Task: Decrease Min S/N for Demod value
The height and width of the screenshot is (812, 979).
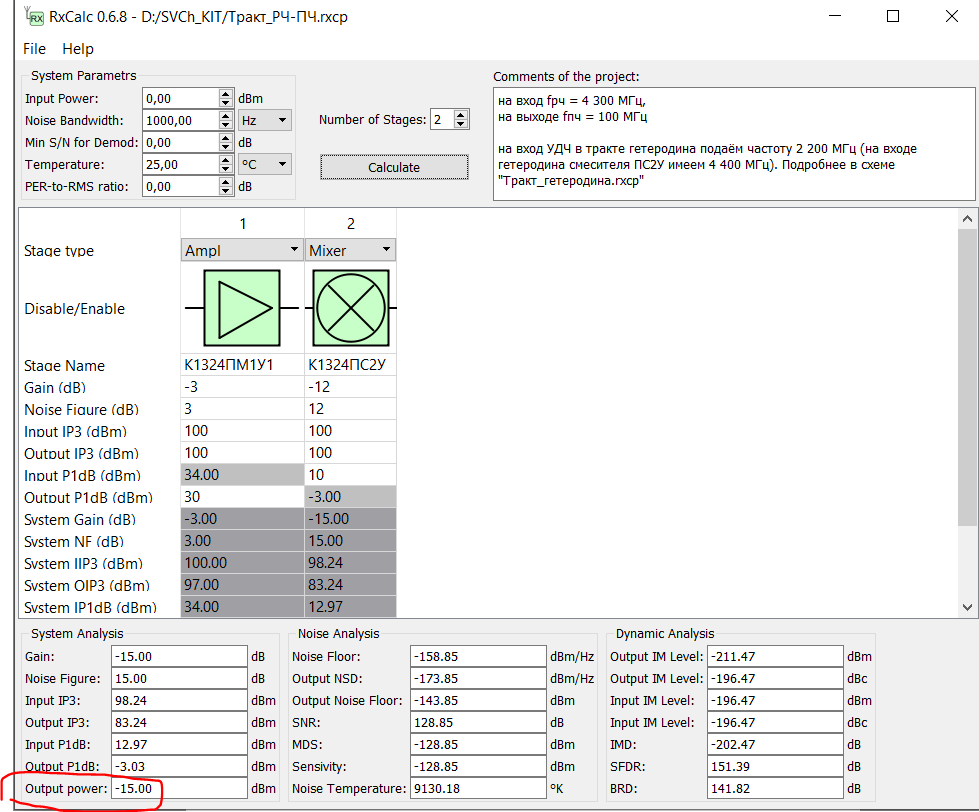Action: click(226, 147)
